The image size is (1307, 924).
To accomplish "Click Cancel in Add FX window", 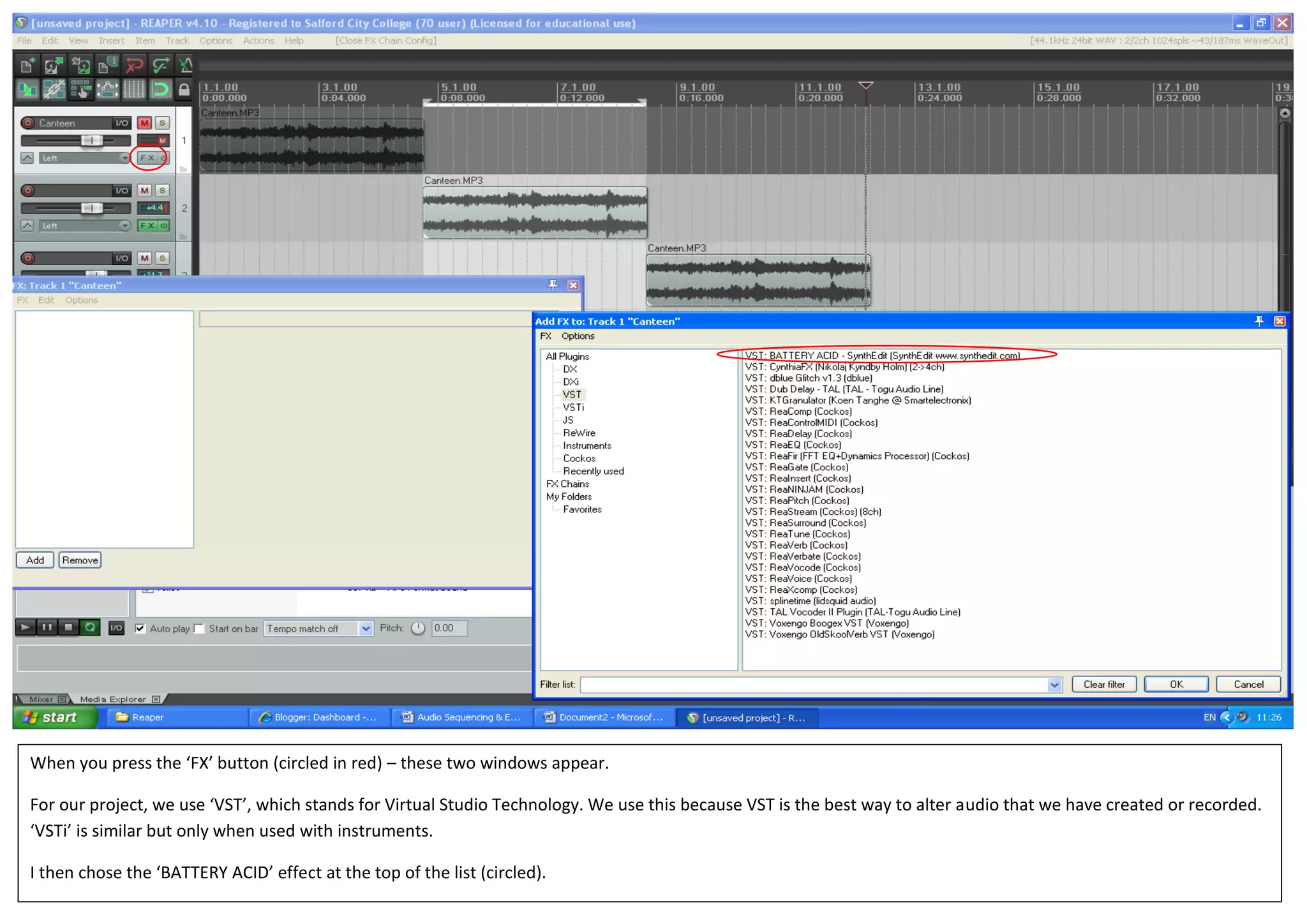I will pos(1248,684).
